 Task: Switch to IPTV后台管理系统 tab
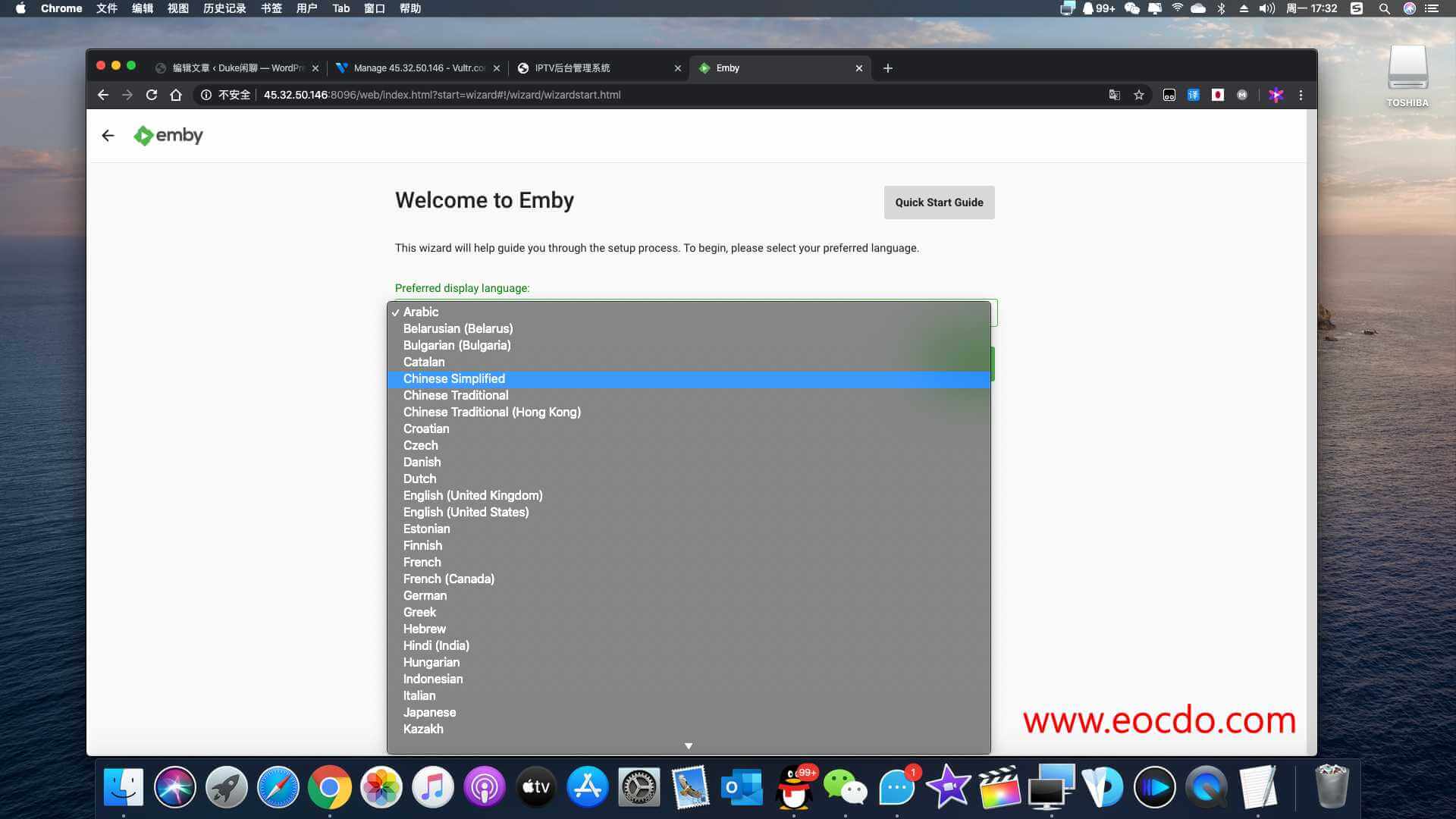(x=599, y=68)
